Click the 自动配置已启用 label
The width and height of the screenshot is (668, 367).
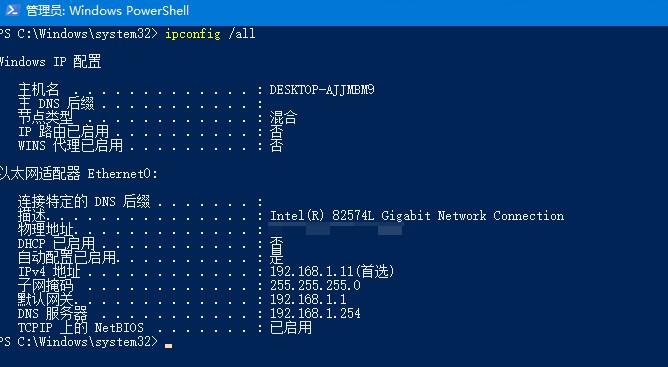click(67, 257)
